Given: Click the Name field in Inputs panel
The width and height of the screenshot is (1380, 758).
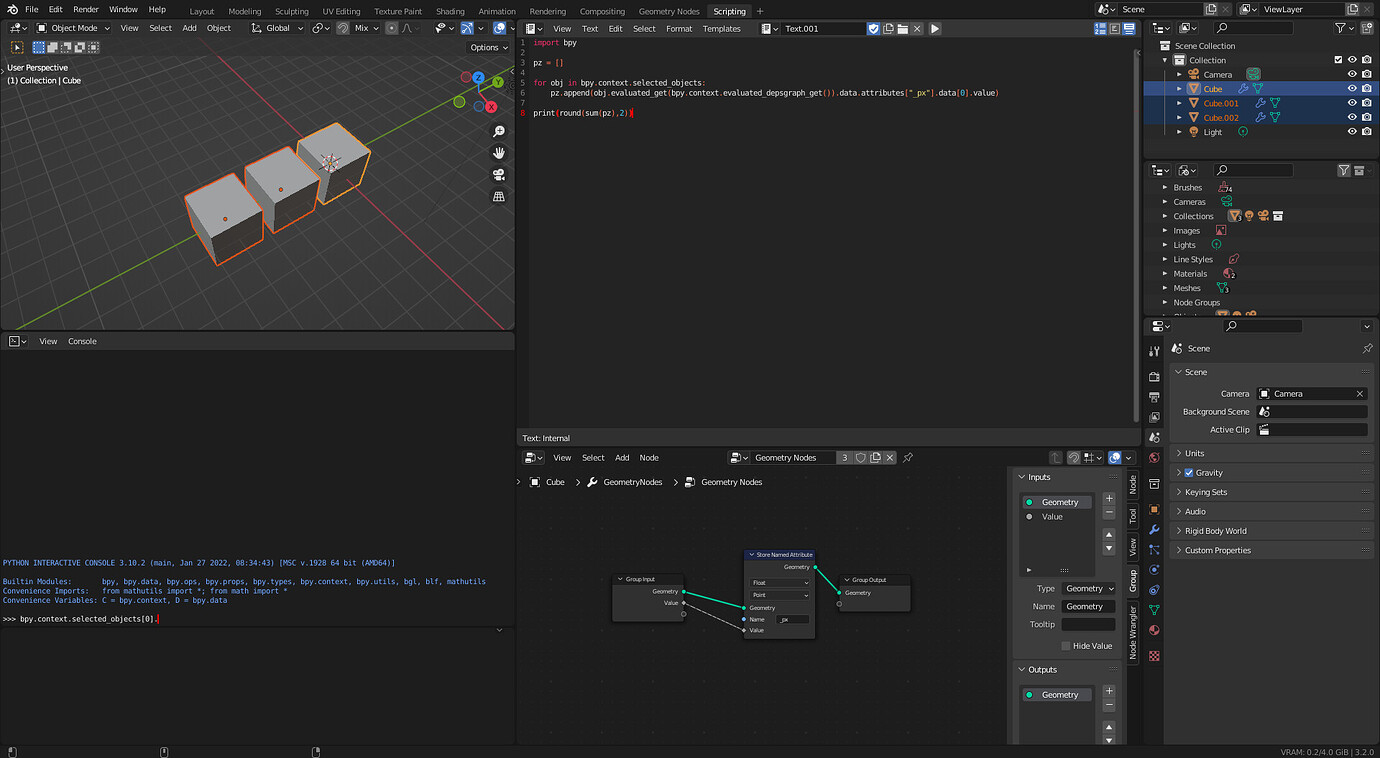Looking at the screenshot, I should pyautogui.click(x=1088, y=607).
